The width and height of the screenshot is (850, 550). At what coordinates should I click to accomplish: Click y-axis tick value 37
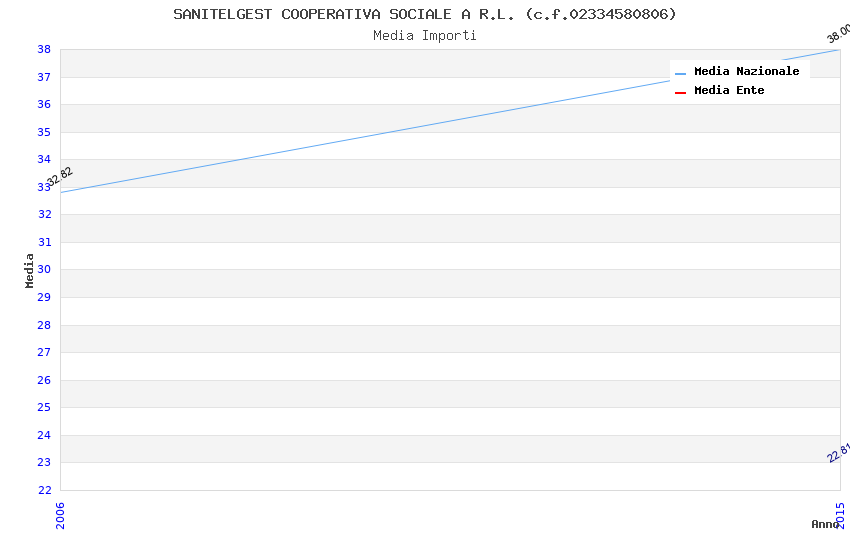coord(44,77)
